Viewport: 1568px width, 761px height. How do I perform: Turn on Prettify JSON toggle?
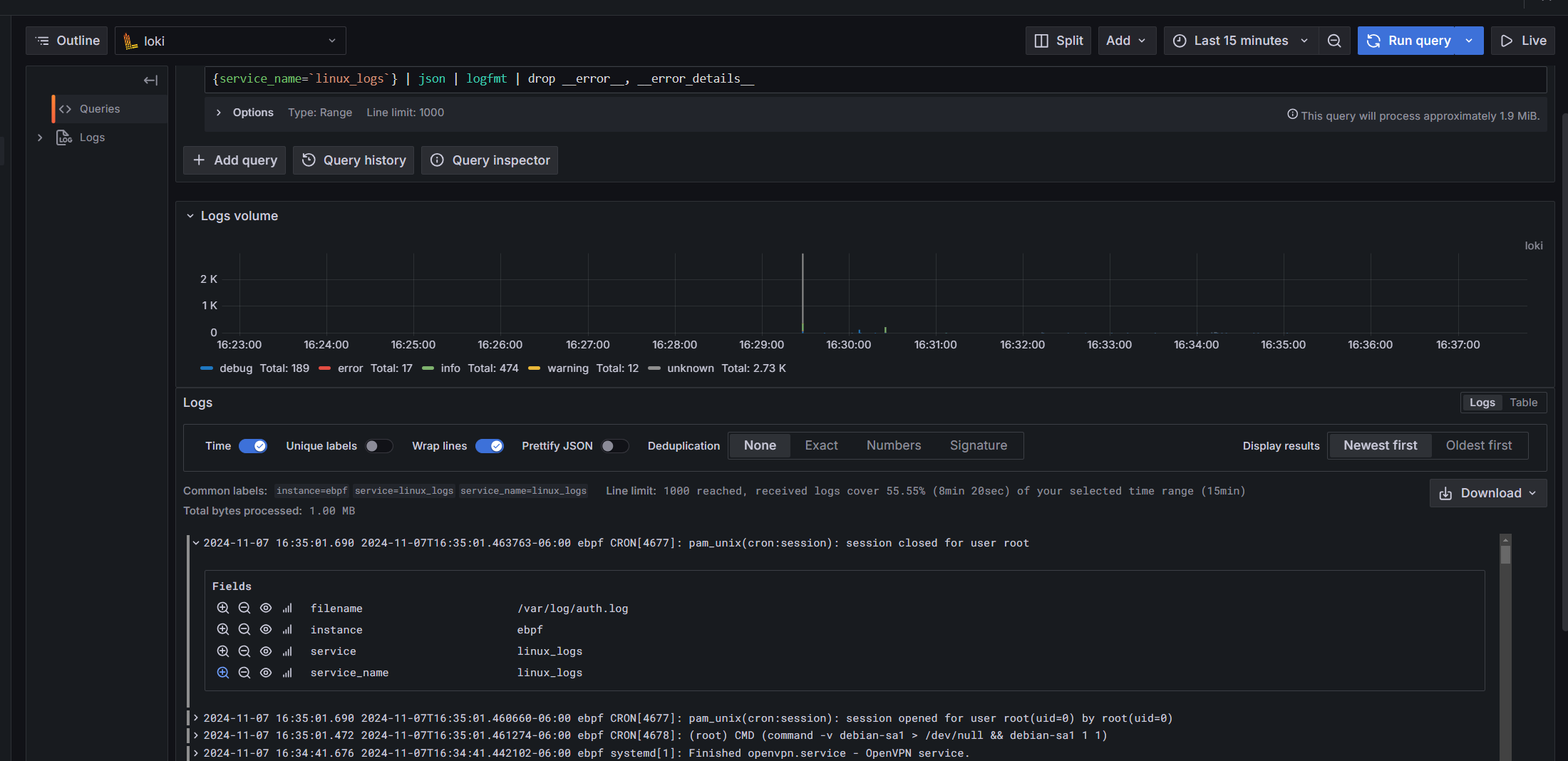[614, 446]
